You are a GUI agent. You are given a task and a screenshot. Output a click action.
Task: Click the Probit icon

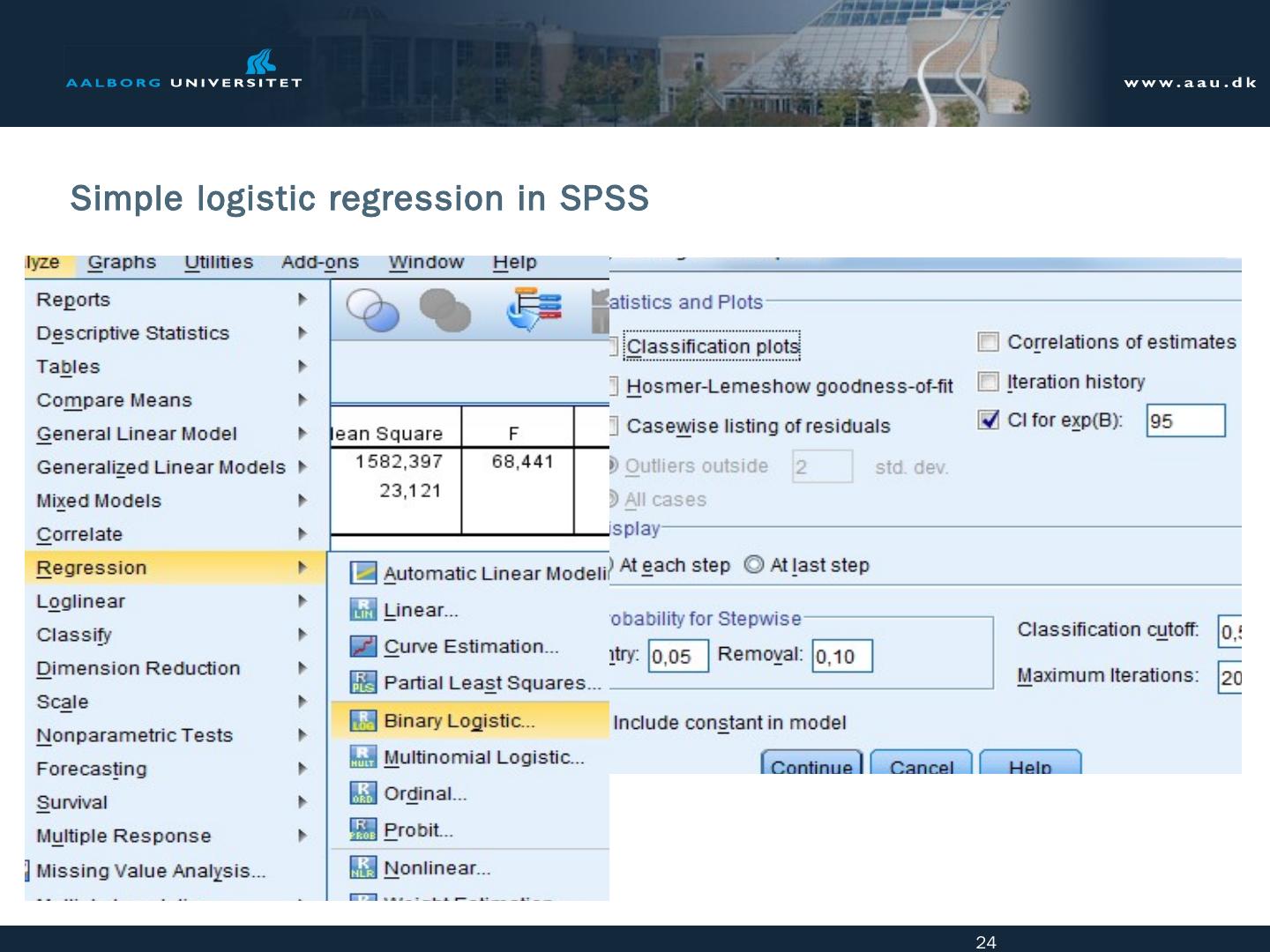(362, 829)
